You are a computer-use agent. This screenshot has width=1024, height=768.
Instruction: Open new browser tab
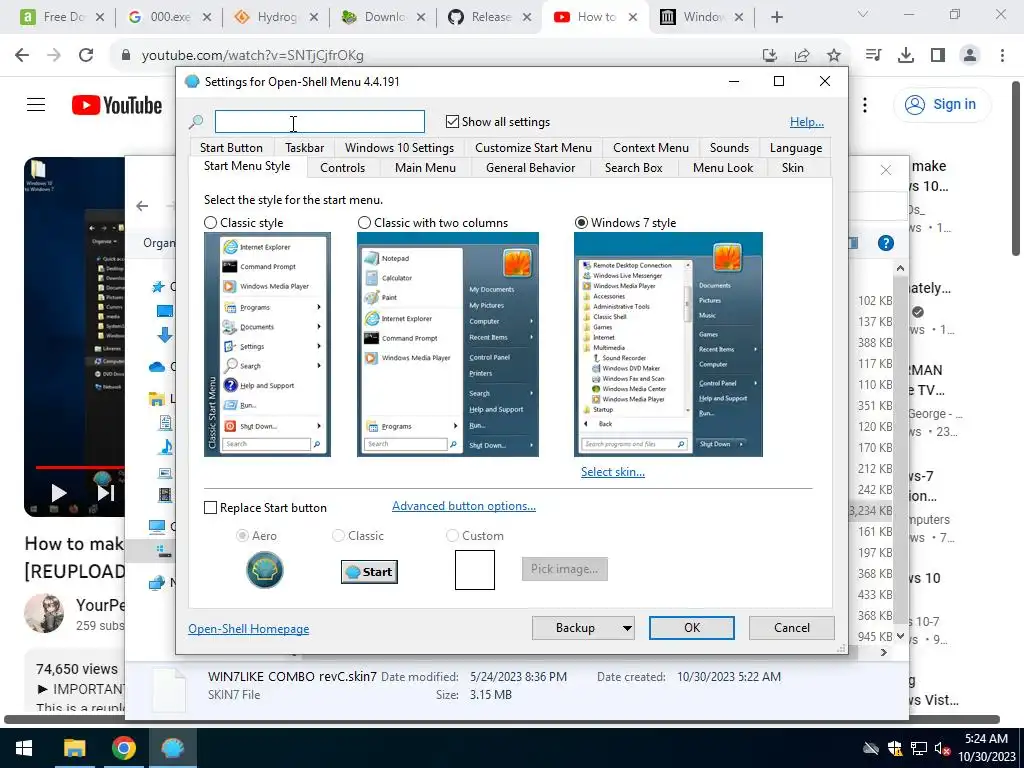click(776, 17)
